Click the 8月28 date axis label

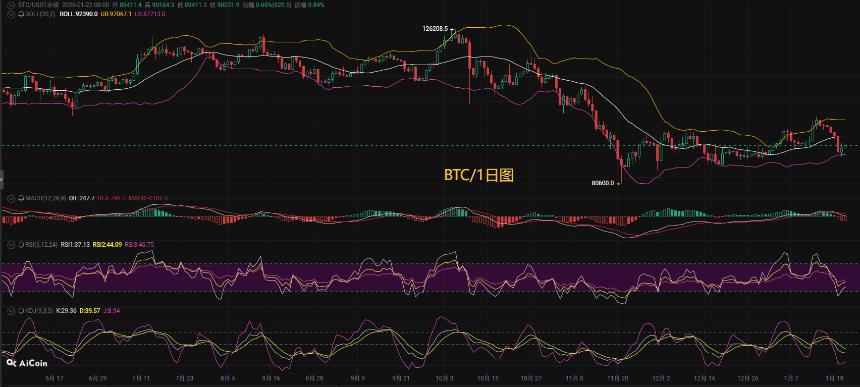click(314, 378)
